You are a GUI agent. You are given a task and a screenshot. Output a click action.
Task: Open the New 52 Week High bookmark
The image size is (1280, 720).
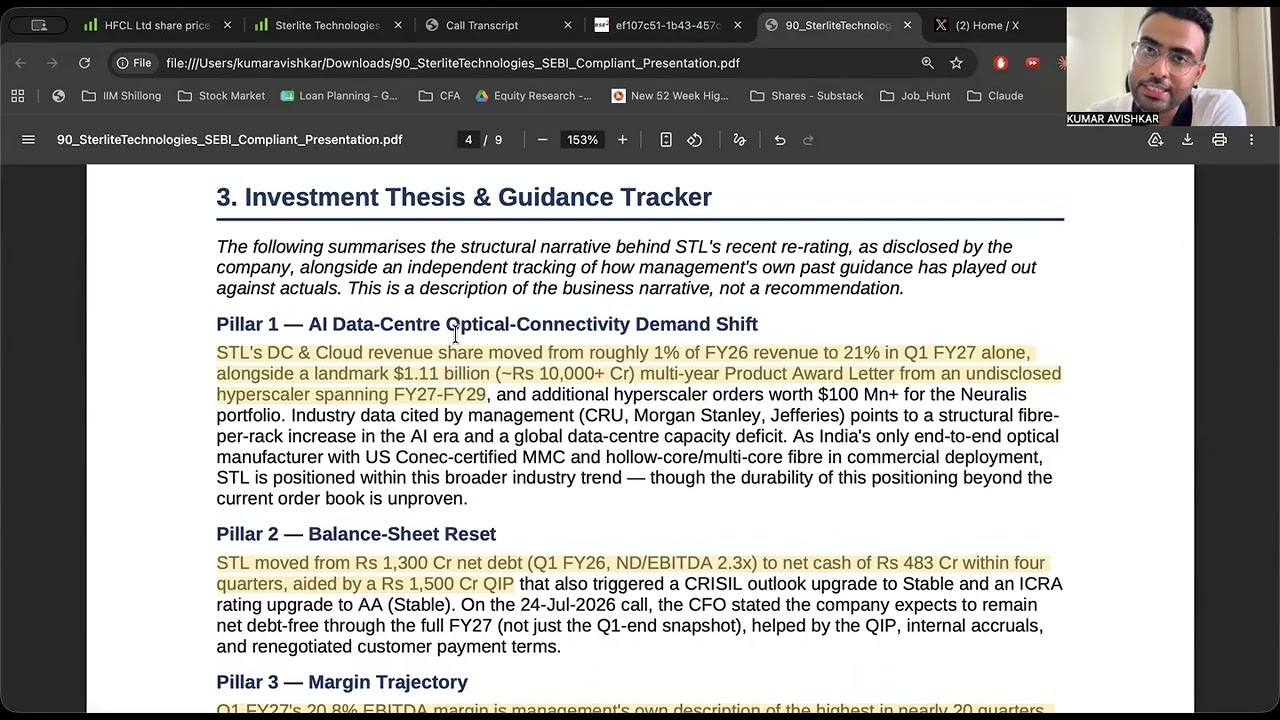coord(670,96)
